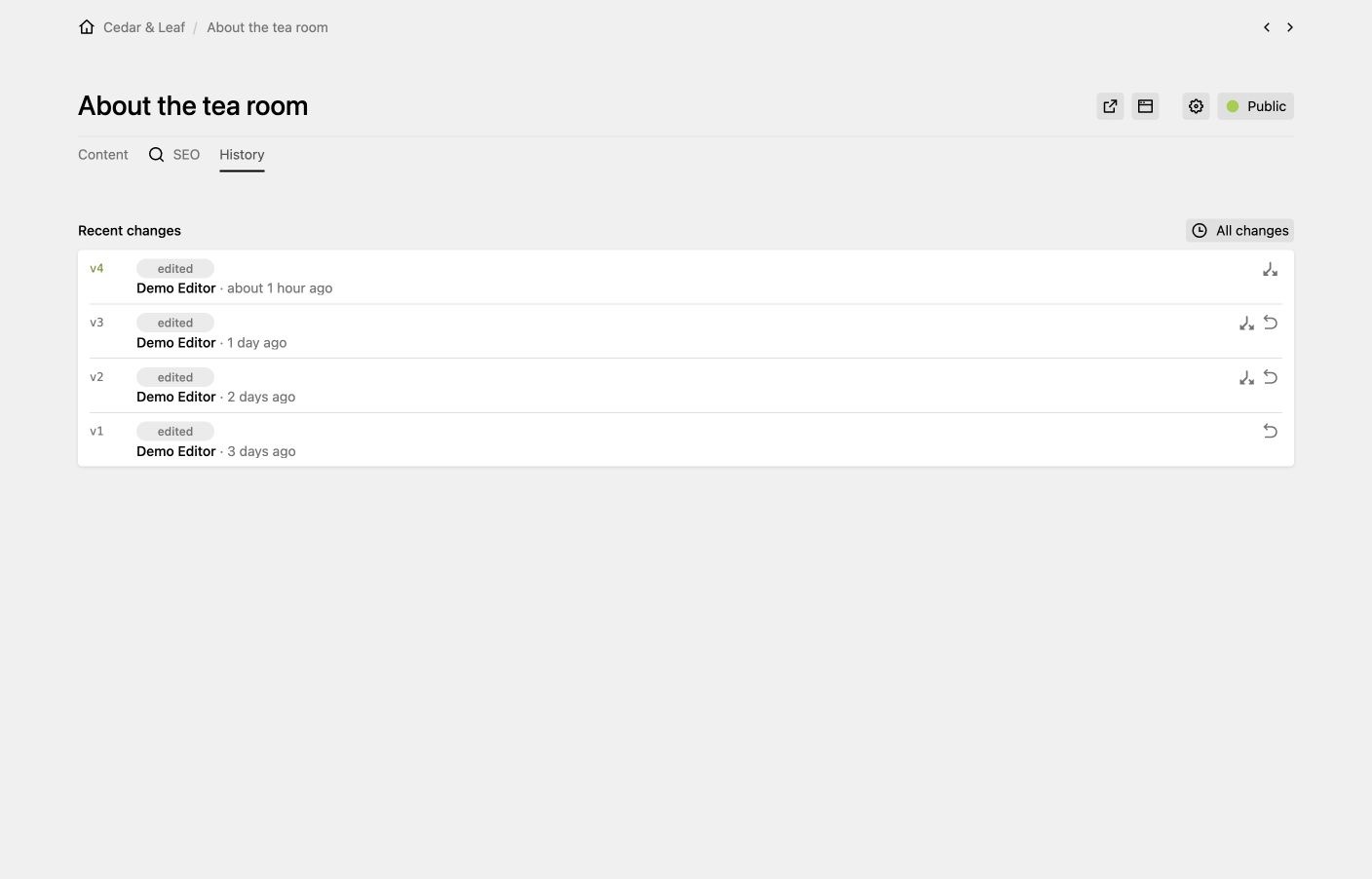Compare changes for version v3
1372x879 pixels.
pos(1246,323)
